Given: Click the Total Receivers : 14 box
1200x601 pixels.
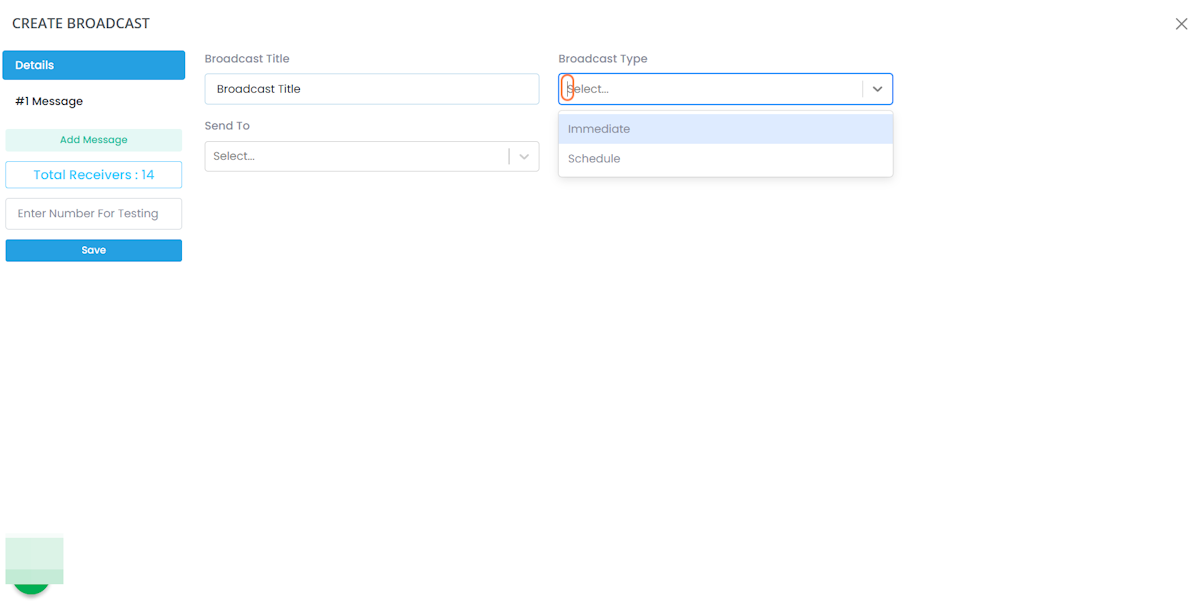Looking at the screenshot, I should tap(94, 175).
